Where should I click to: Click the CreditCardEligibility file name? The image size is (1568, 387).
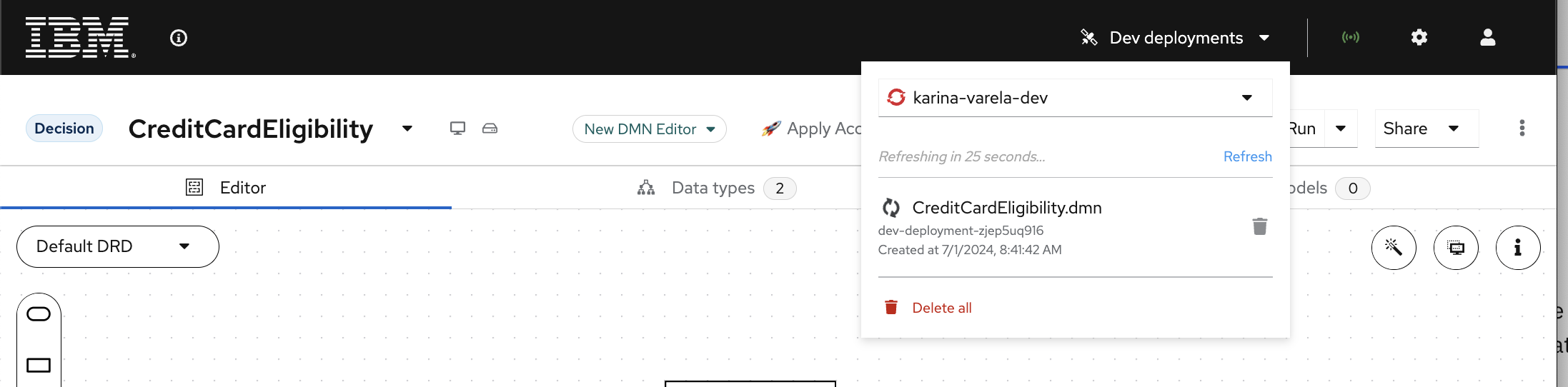pos(251,129)
